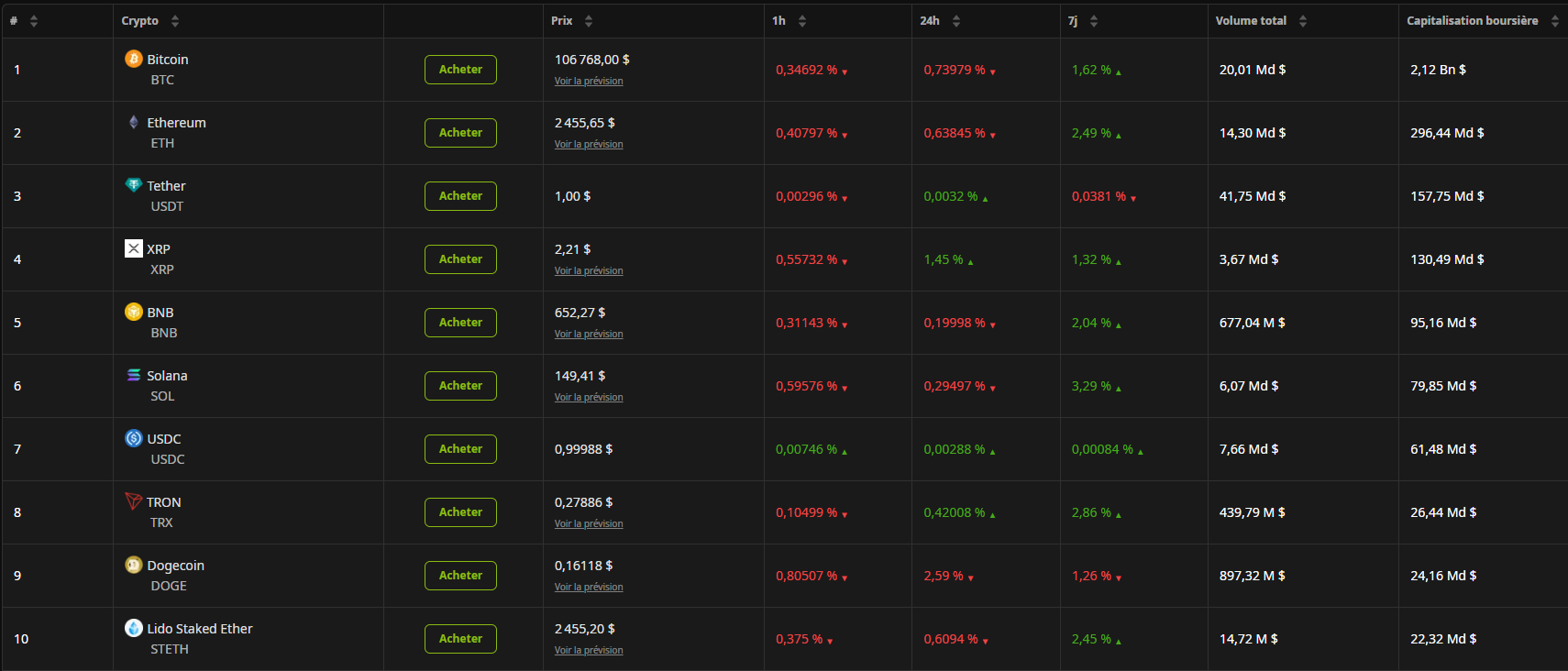Click the Bitcoin coin logo icon
1568x671 pixels.
(x=134, y=59)
